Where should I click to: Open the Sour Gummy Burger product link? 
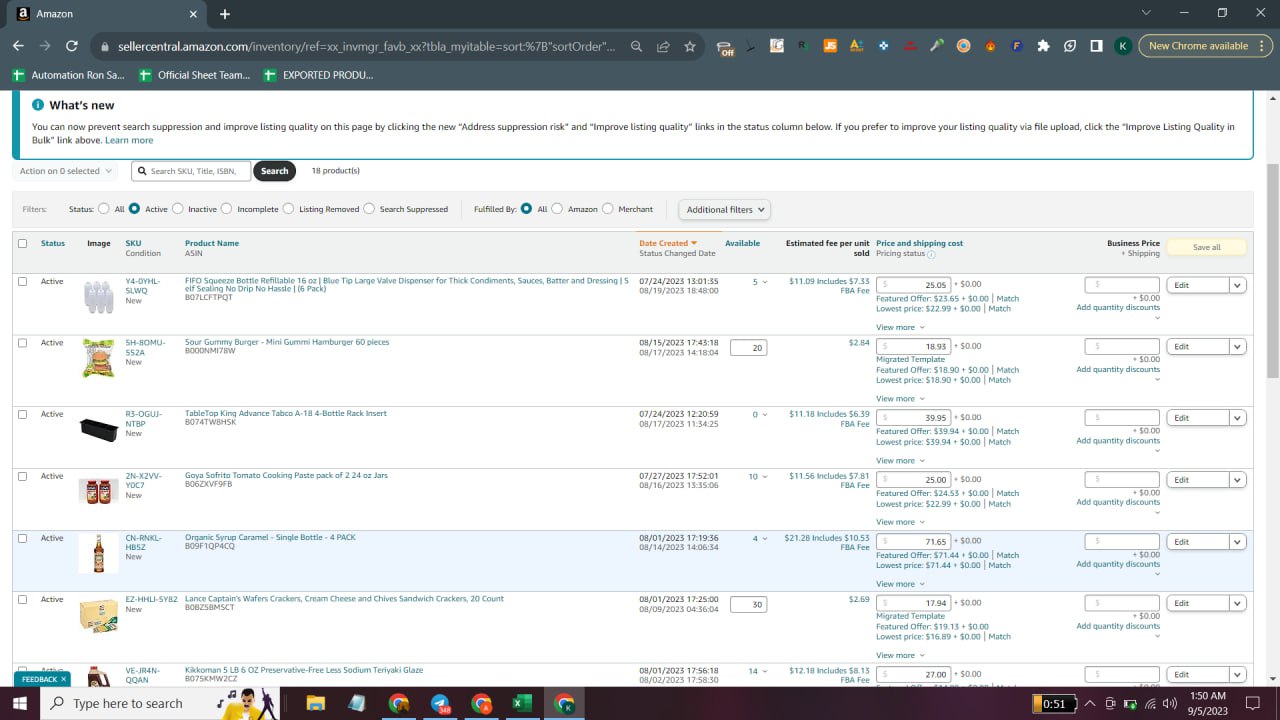tap(287, 342)
